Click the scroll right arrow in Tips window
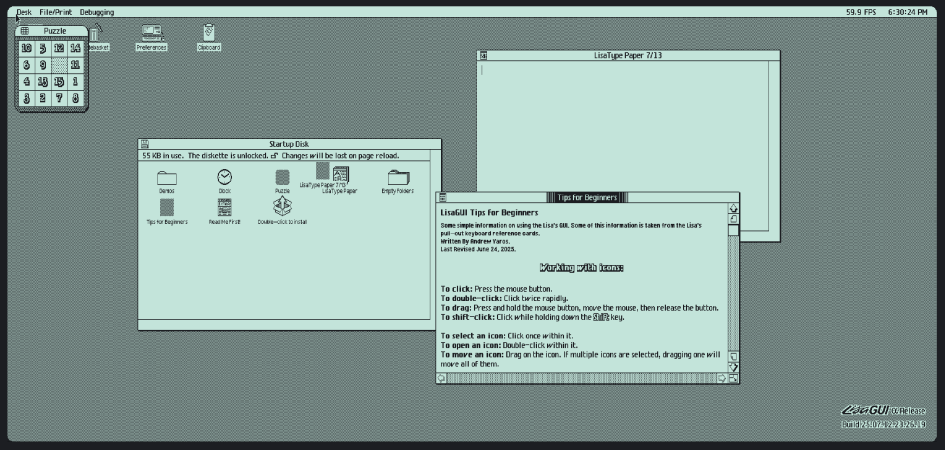945x450 pixels. click(722, 378)
